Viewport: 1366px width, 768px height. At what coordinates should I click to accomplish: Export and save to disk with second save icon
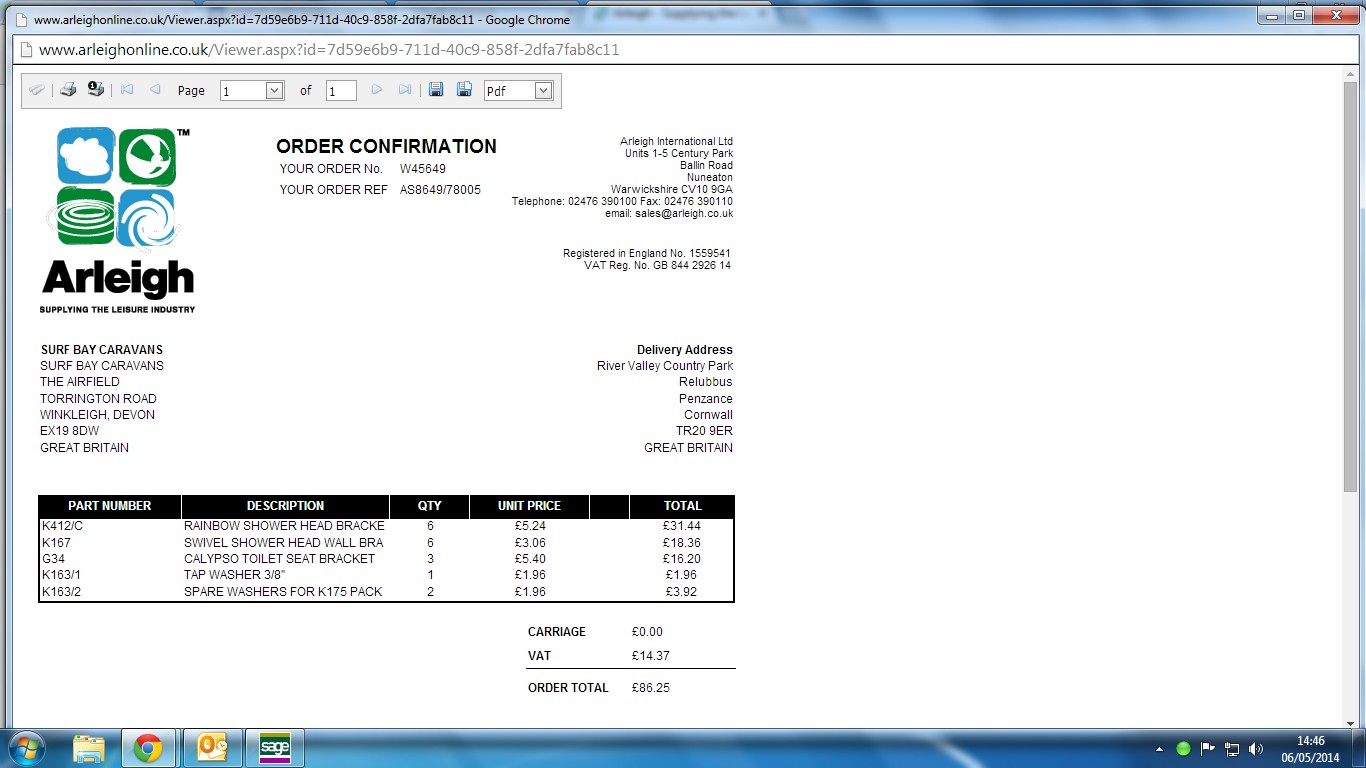point(464,90)
